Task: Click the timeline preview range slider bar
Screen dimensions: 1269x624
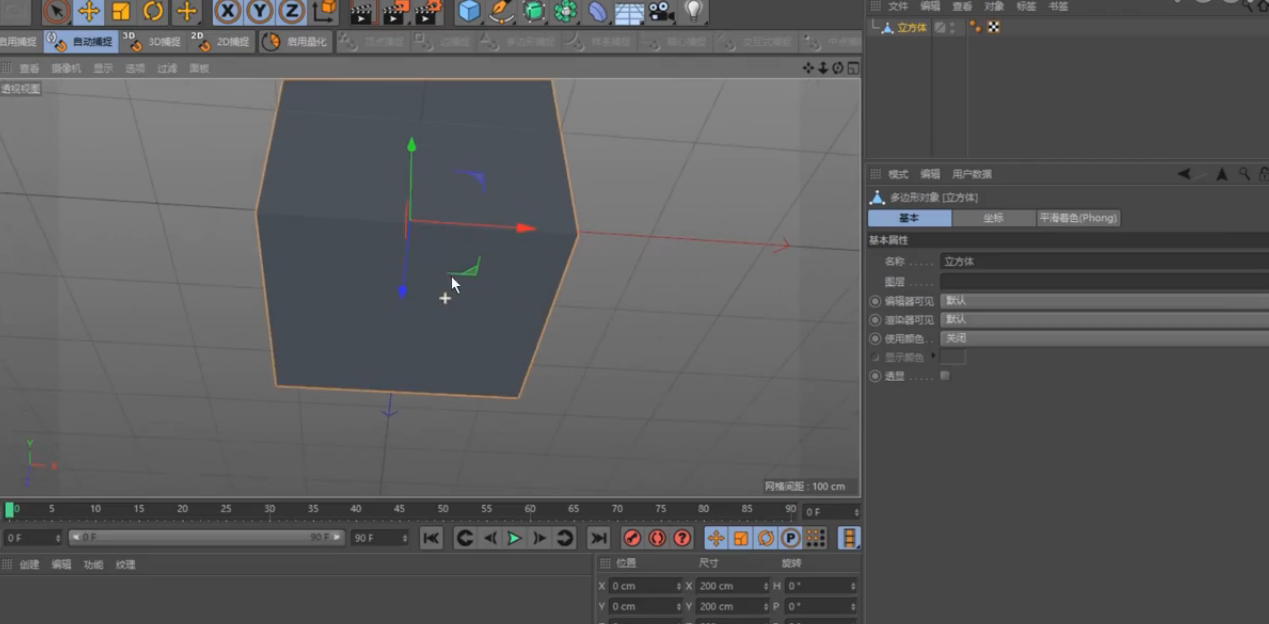Action: coord(206,537)
